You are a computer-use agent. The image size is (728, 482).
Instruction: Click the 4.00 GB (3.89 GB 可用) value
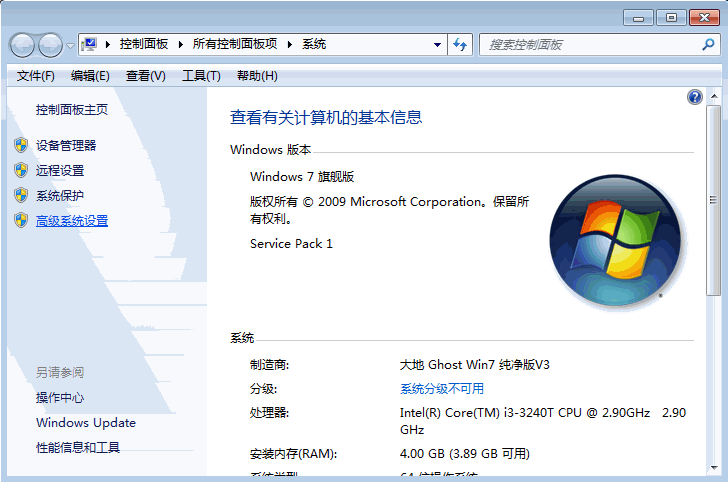tap(465, 454)
